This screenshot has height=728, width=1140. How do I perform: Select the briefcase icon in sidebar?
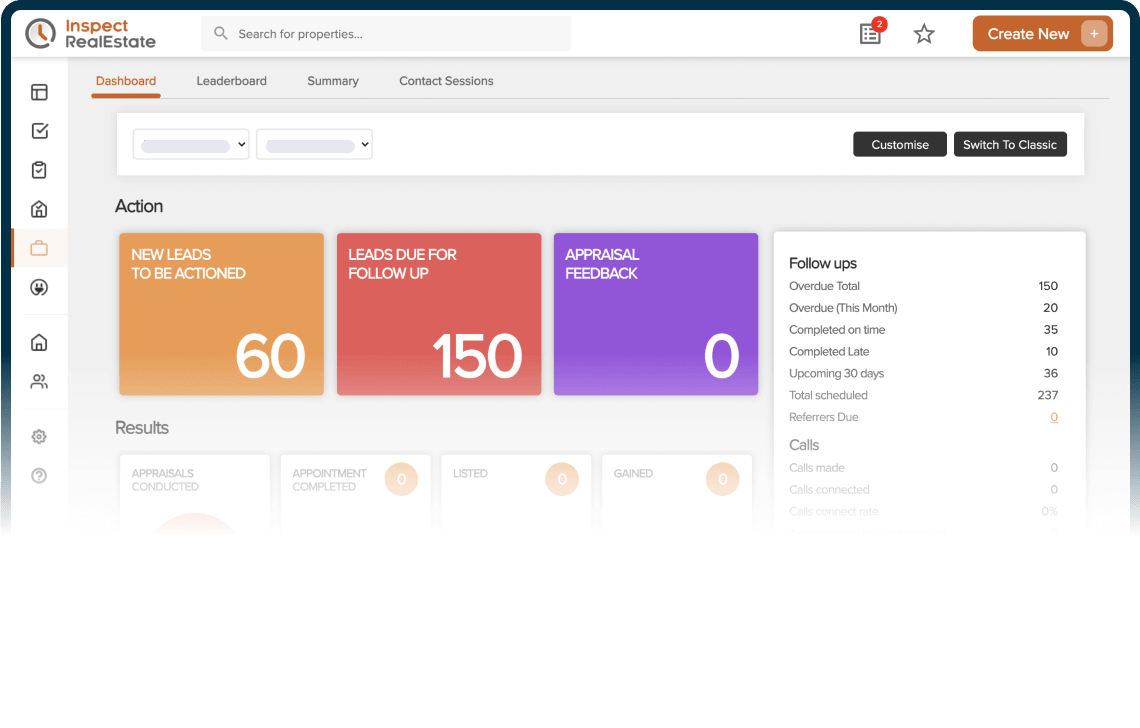39,249
